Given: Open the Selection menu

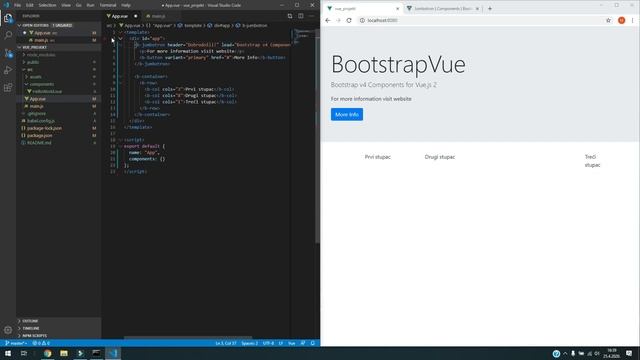Looking at the screenshot, I should click(x=47, y=5).
